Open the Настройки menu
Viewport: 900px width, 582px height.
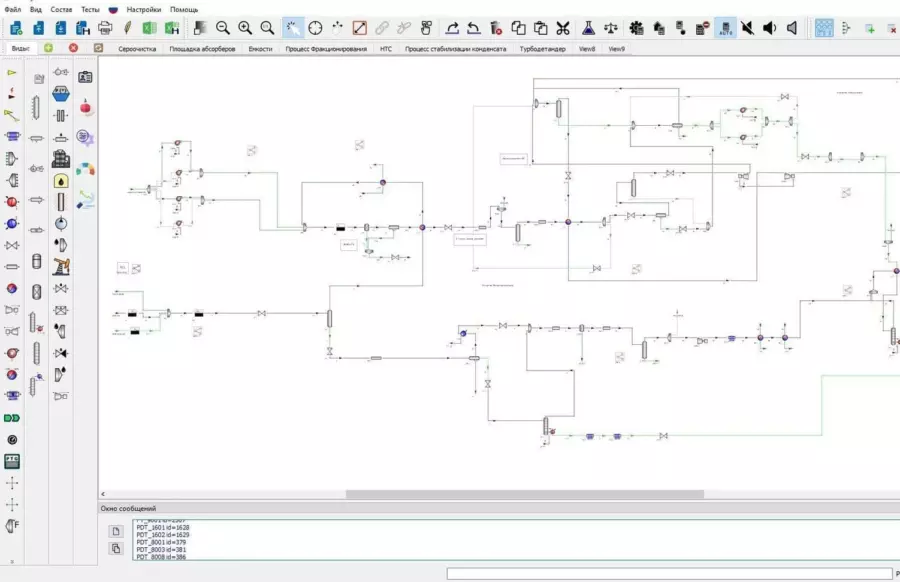pyautogui.click(x=143, y=10)
